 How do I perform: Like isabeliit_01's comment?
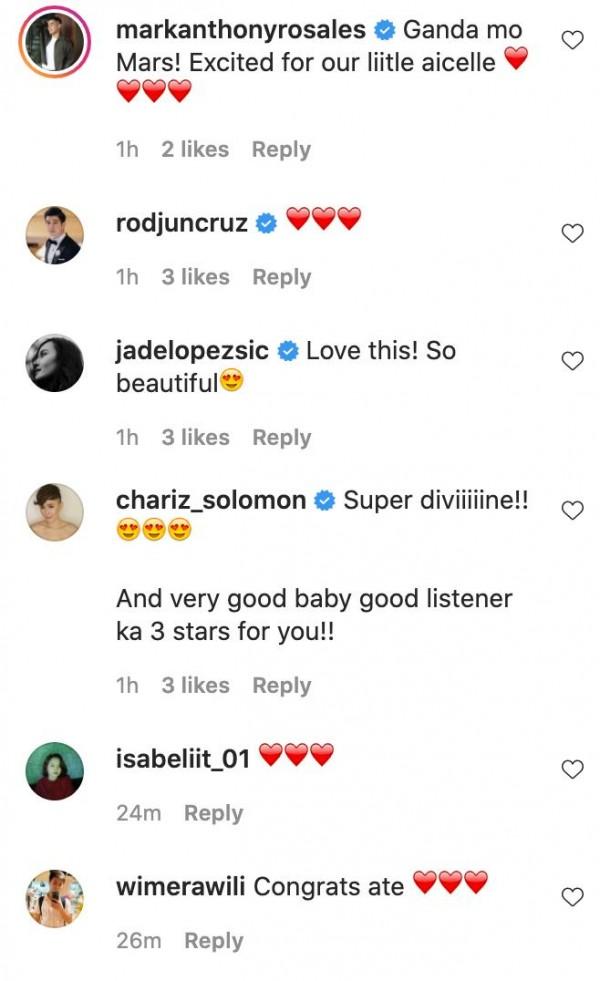572,769
